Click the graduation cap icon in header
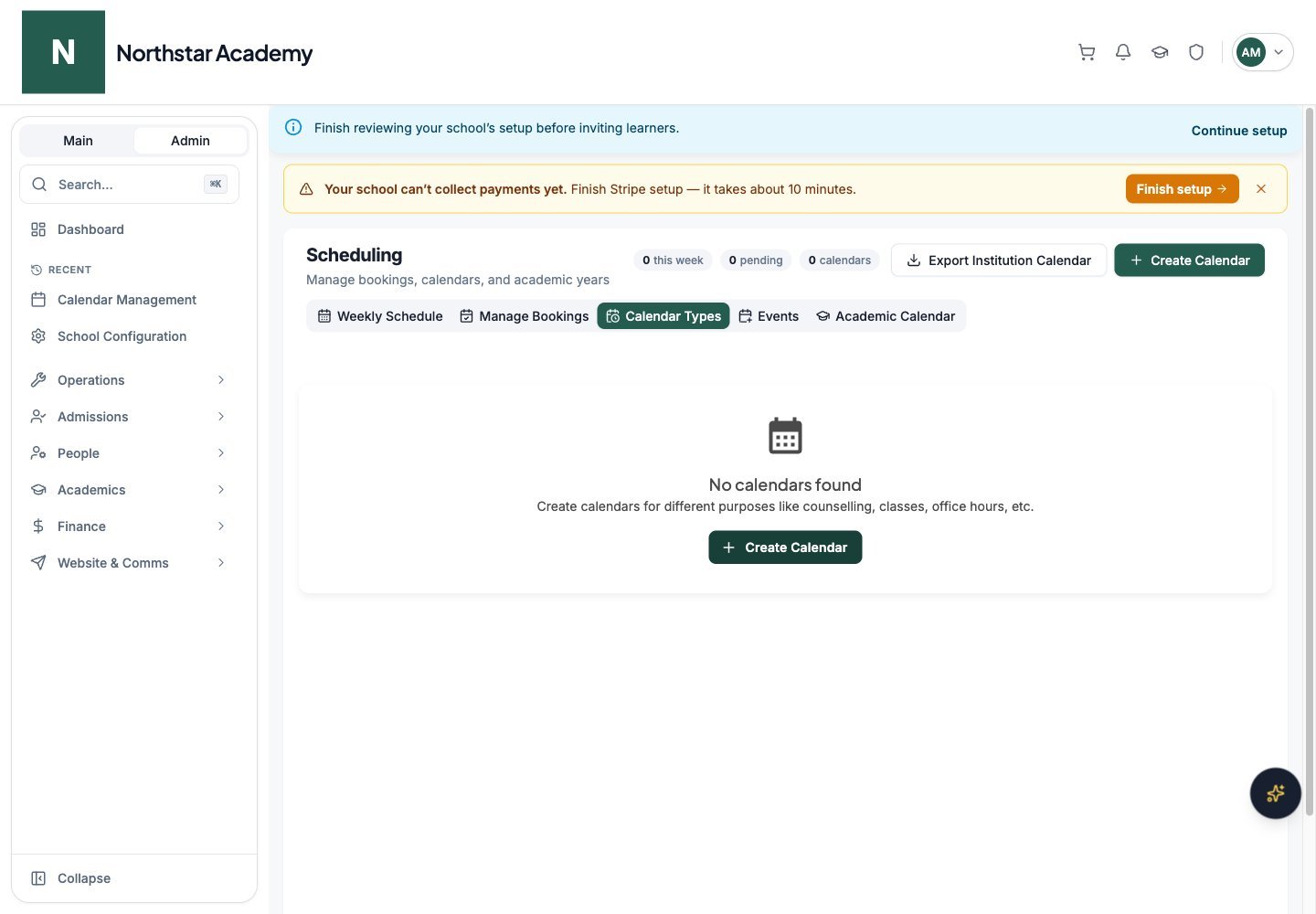Viewport: 1316px width, 914px height. pyautogui.click(x=1160, y=52)
